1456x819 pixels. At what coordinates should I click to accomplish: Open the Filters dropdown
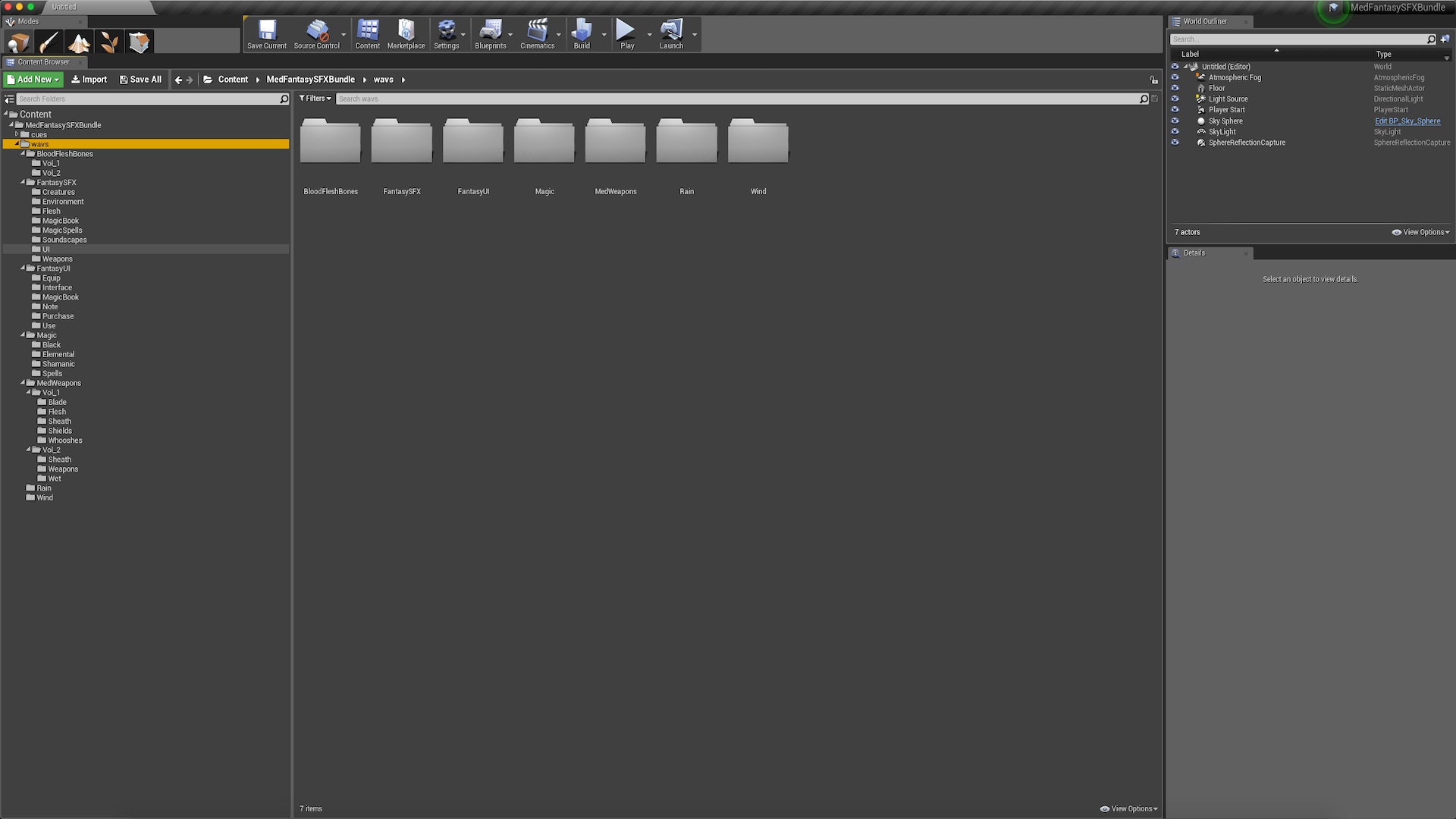(x=315, y=99)
